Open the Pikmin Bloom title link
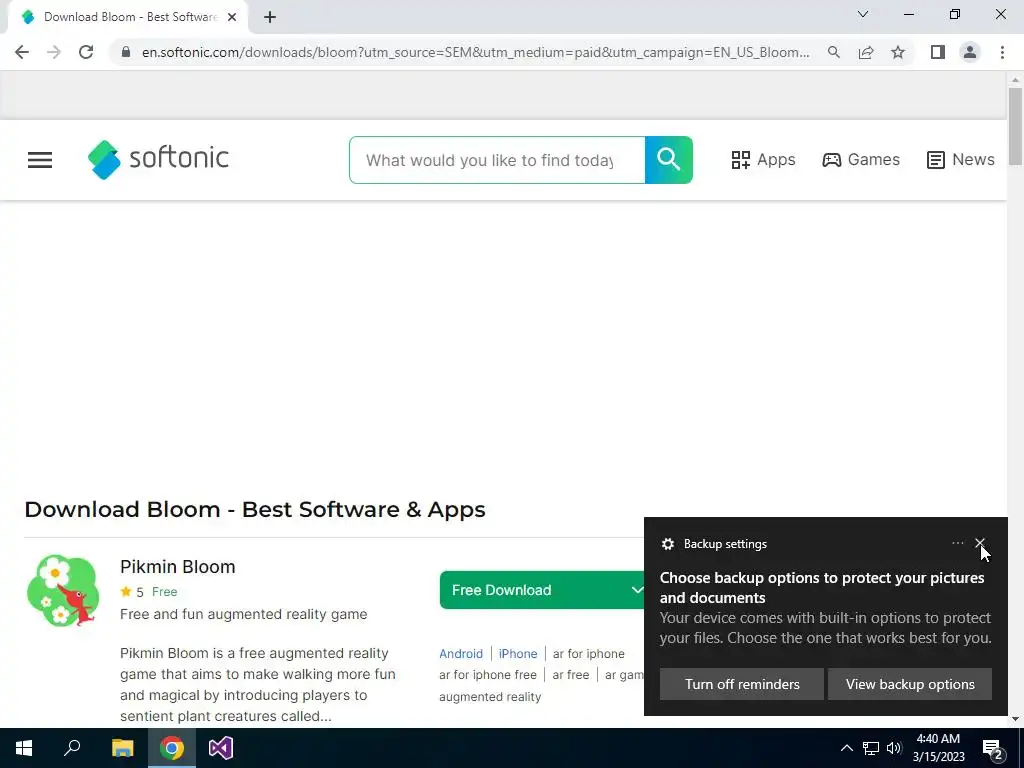1024x768 pixels. (178, 567)
